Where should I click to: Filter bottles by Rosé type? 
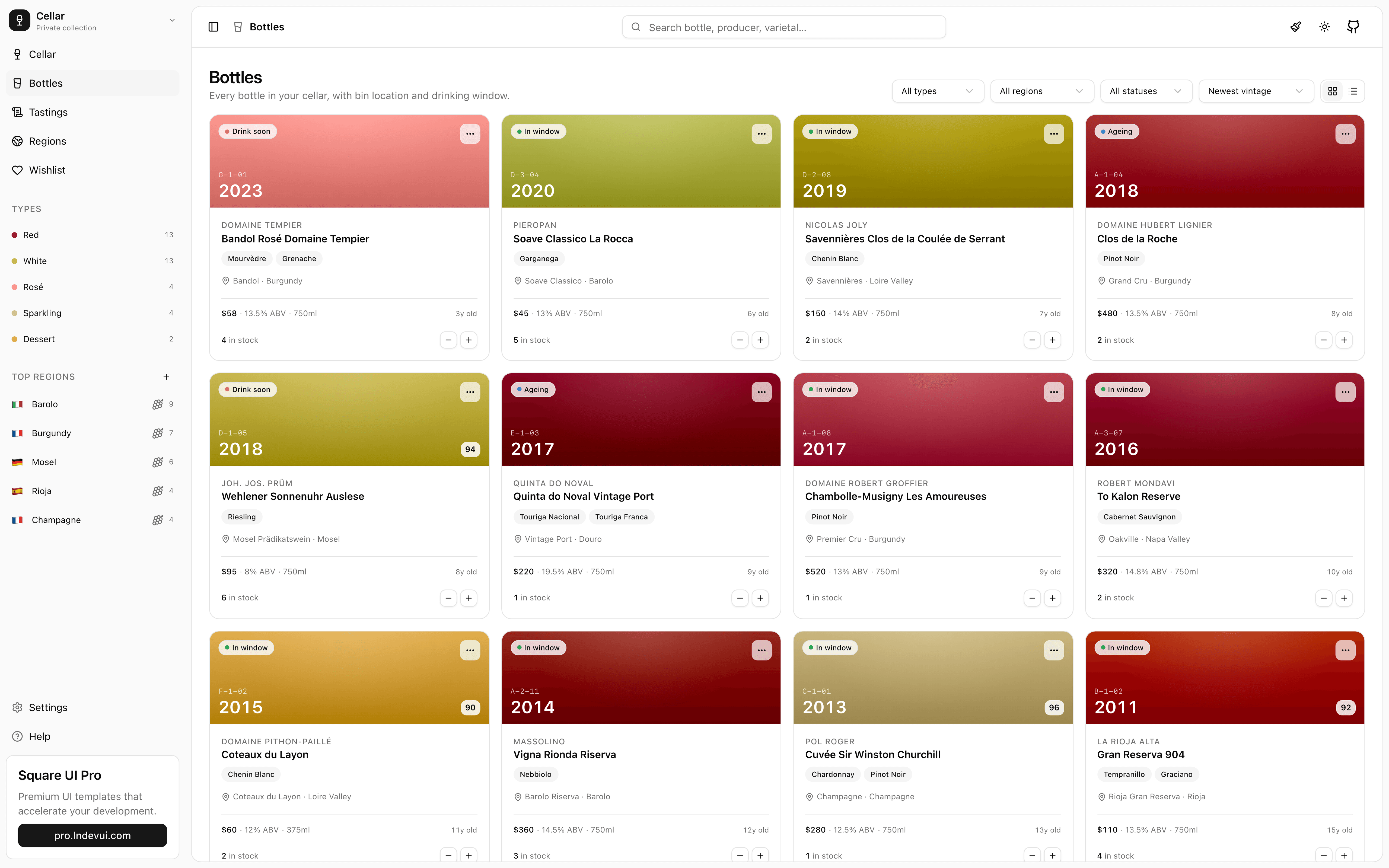(93, 287)
